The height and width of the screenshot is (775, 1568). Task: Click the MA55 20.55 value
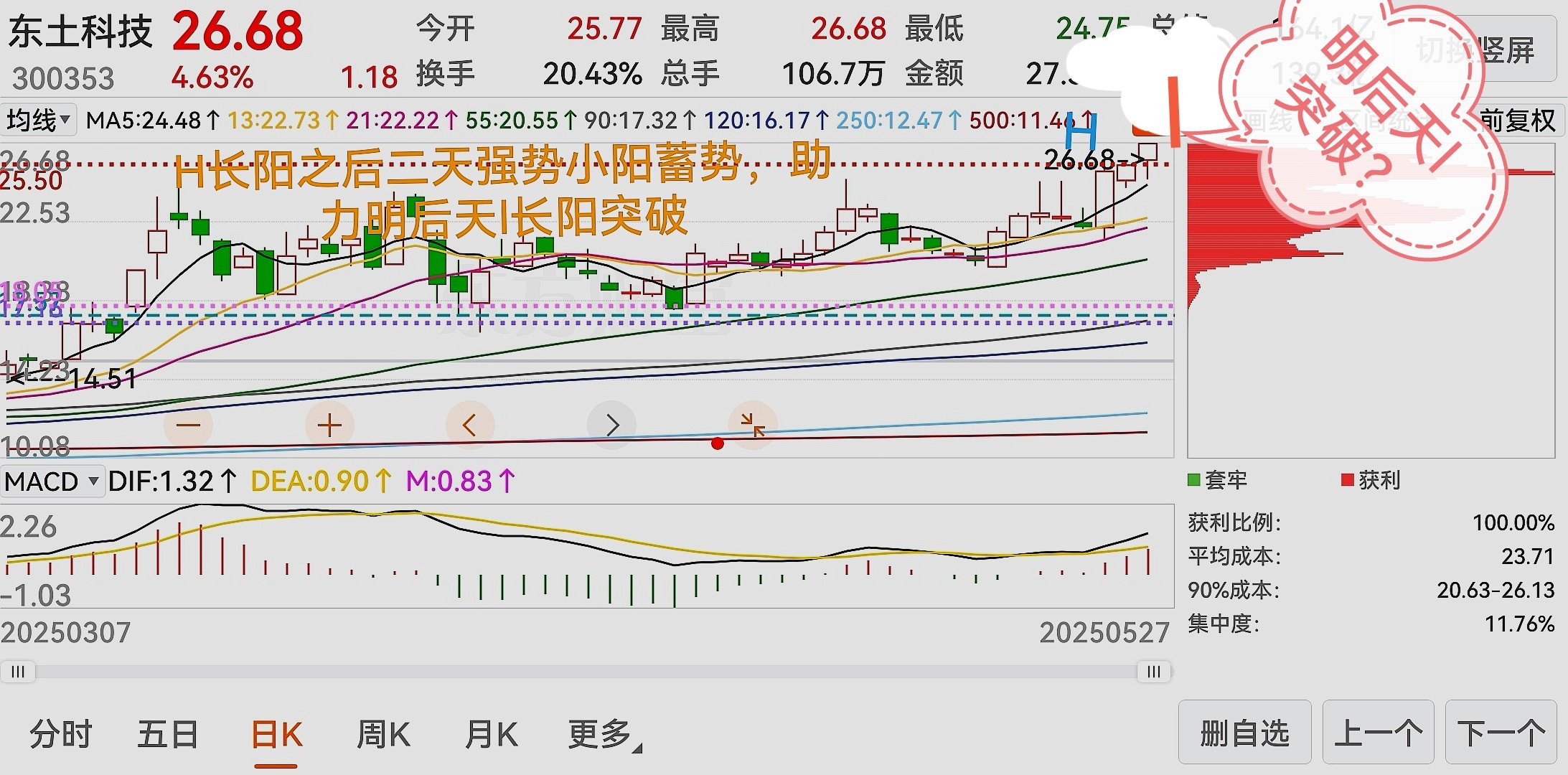pos(521,120)
